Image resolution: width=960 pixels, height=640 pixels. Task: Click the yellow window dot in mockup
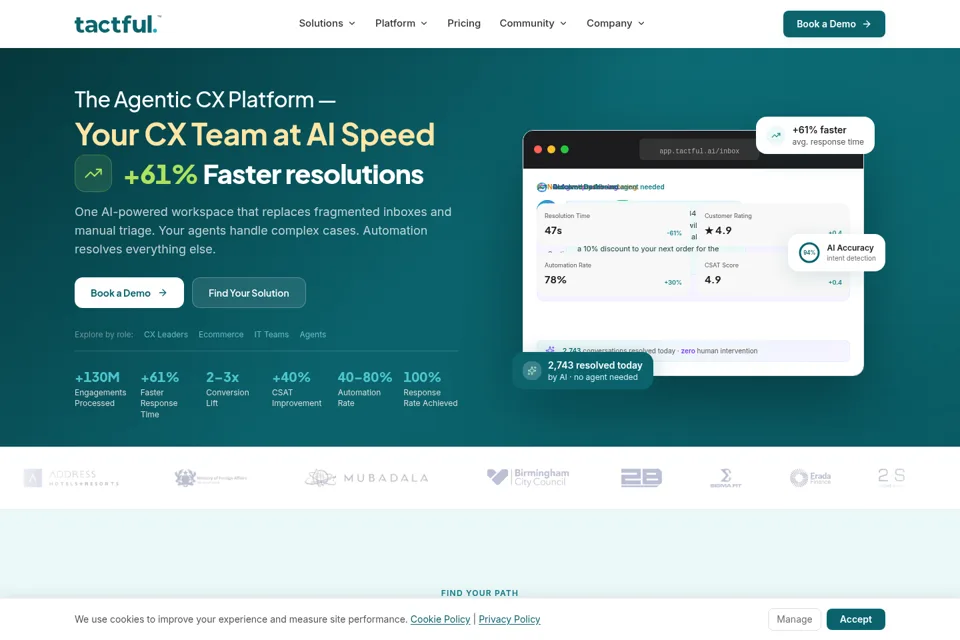551,149
